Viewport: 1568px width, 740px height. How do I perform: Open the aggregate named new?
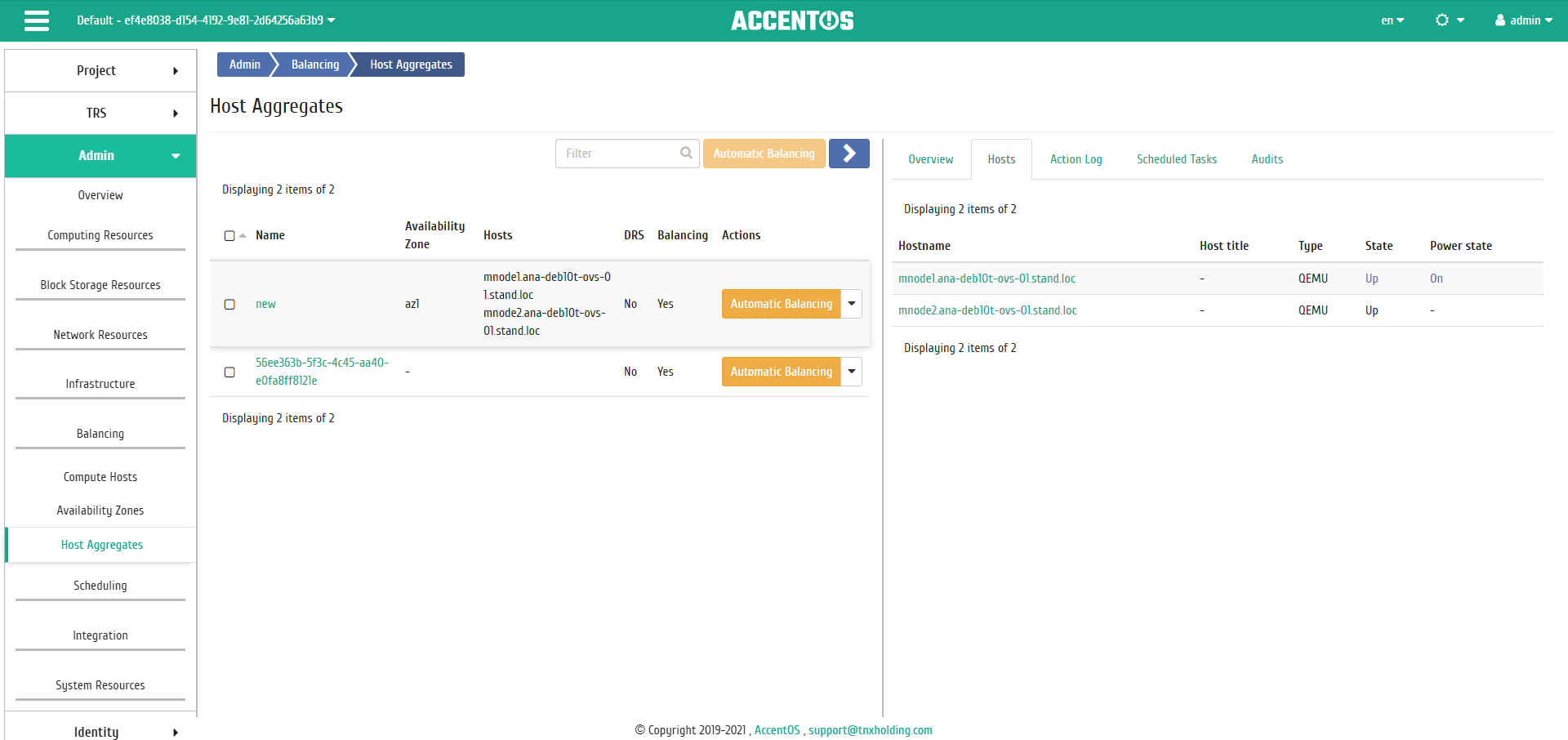pos(265,304)
